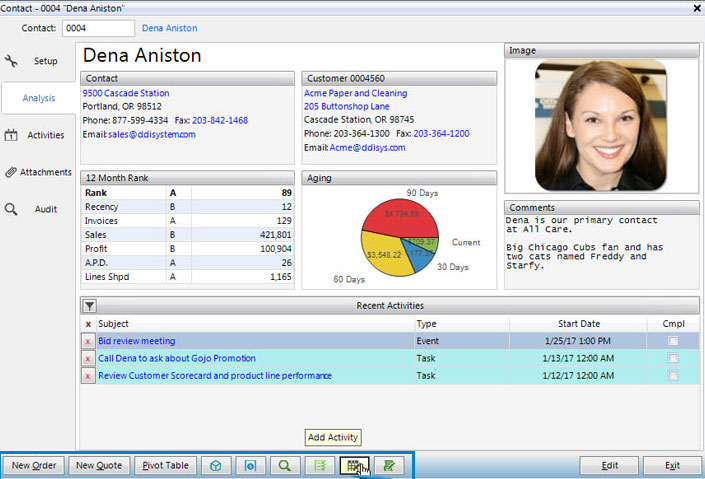Open the Dena Aniston name link
Viewport: 705px width, 479px height.
170,28
